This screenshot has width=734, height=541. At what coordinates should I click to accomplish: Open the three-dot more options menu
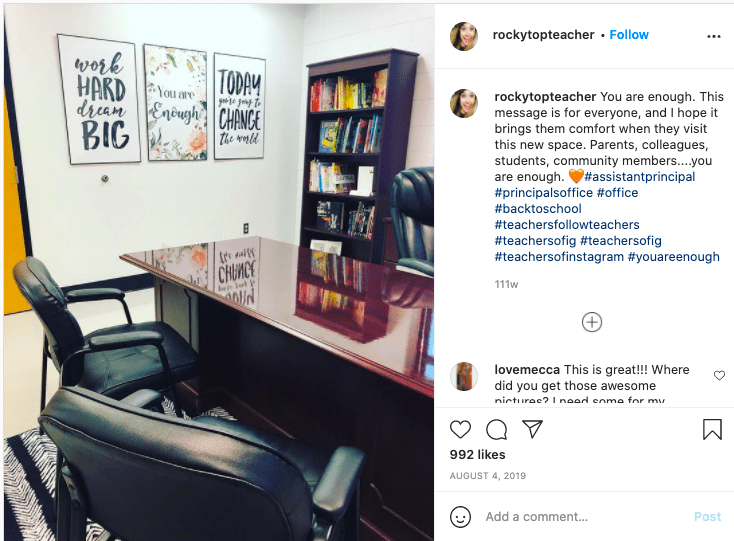(713, 36)
